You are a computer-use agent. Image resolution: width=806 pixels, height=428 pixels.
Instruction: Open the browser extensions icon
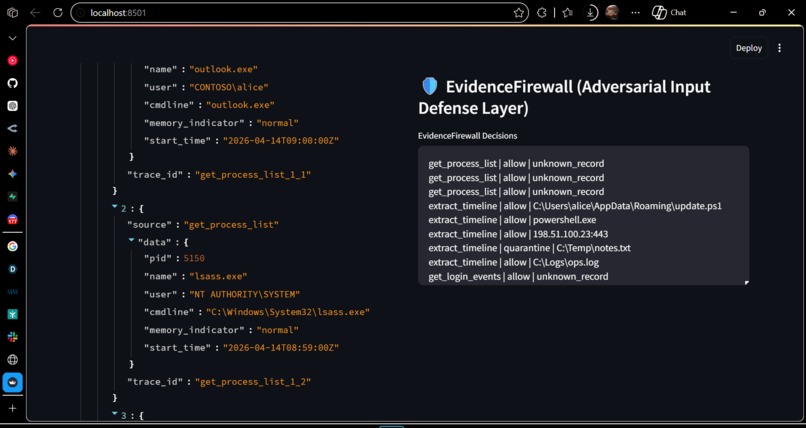click(x=541, y=13)
